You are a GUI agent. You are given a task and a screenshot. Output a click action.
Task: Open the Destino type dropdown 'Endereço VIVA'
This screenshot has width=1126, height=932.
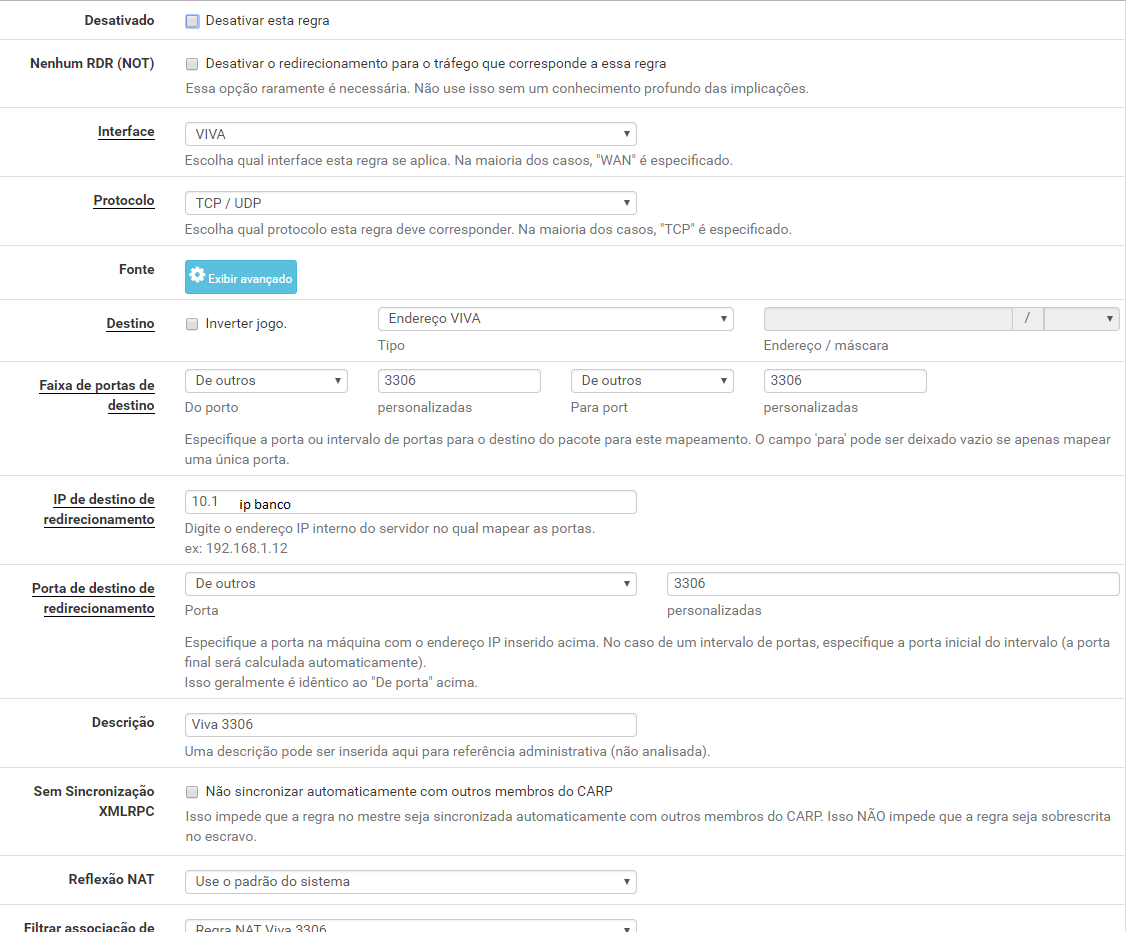click(555, 319)
